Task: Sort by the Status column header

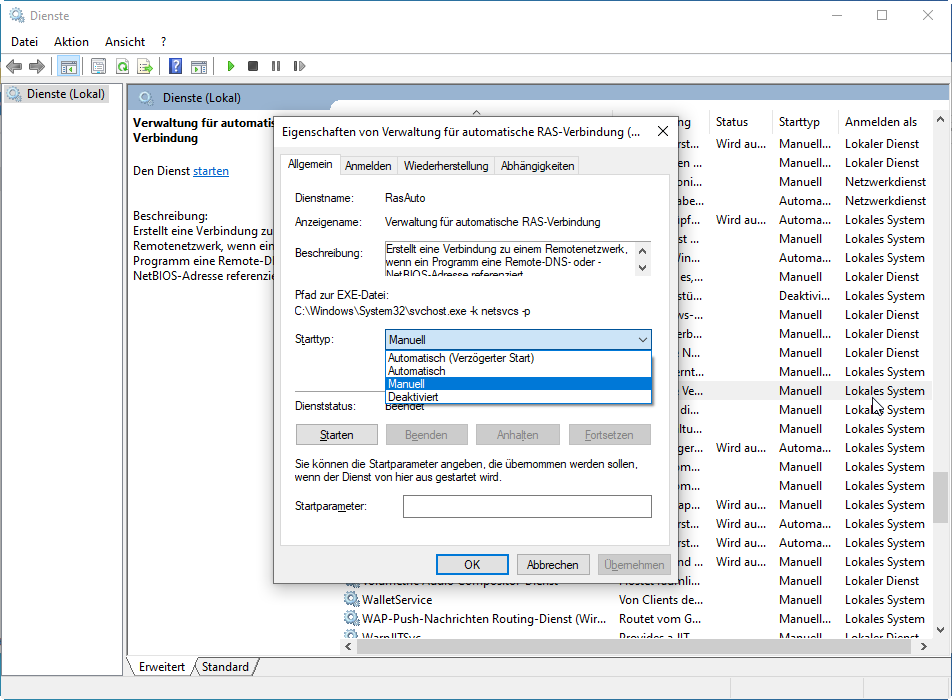Action: [x=740, y=122]
